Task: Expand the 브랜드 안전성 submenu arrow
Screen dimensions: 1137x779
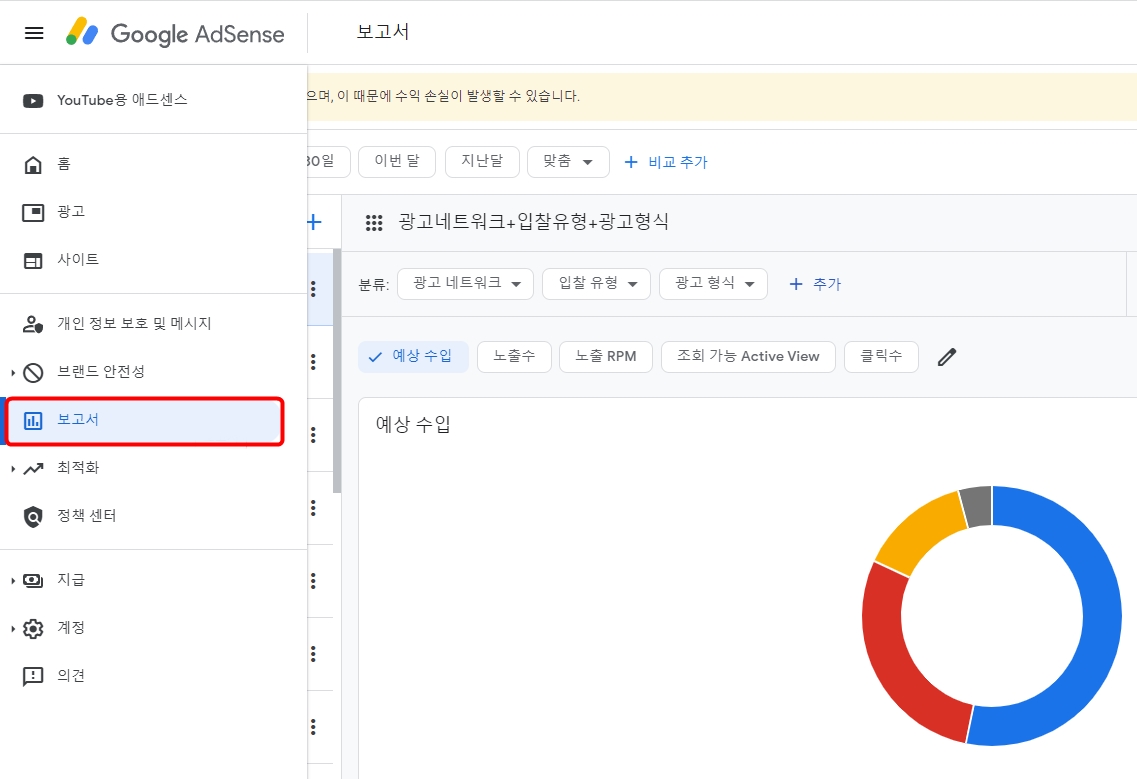Action: coord(13,372)
